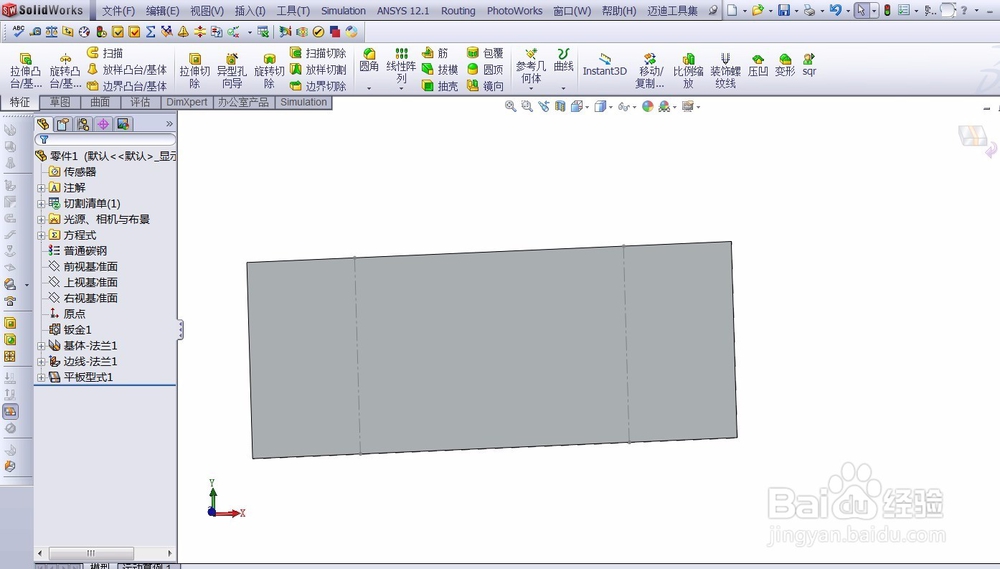Run the sqr macro button
Screen dimensions: 1000x569
809,65
